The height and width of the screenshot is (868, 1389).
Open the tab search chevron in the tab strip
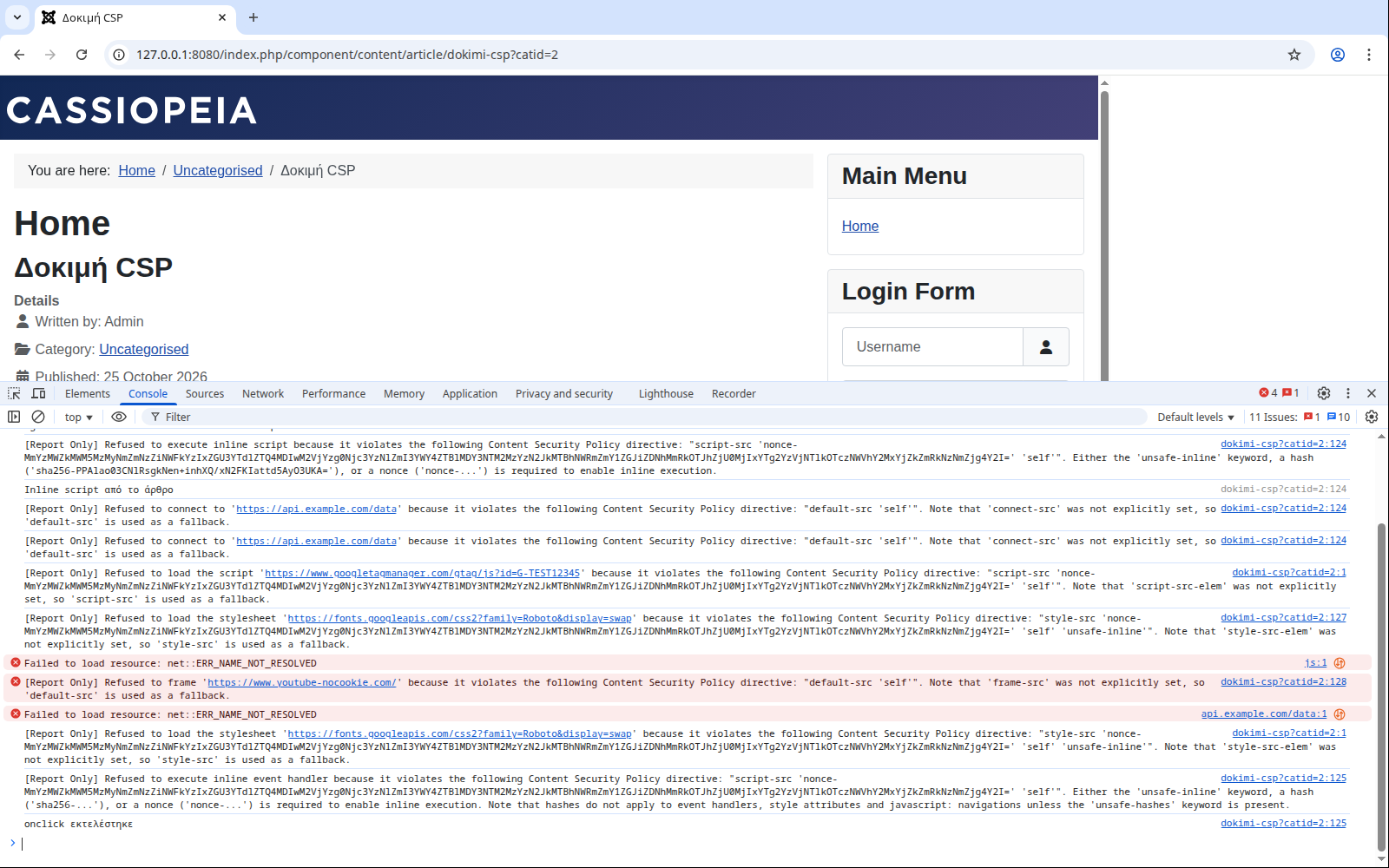tap(17, 17)
